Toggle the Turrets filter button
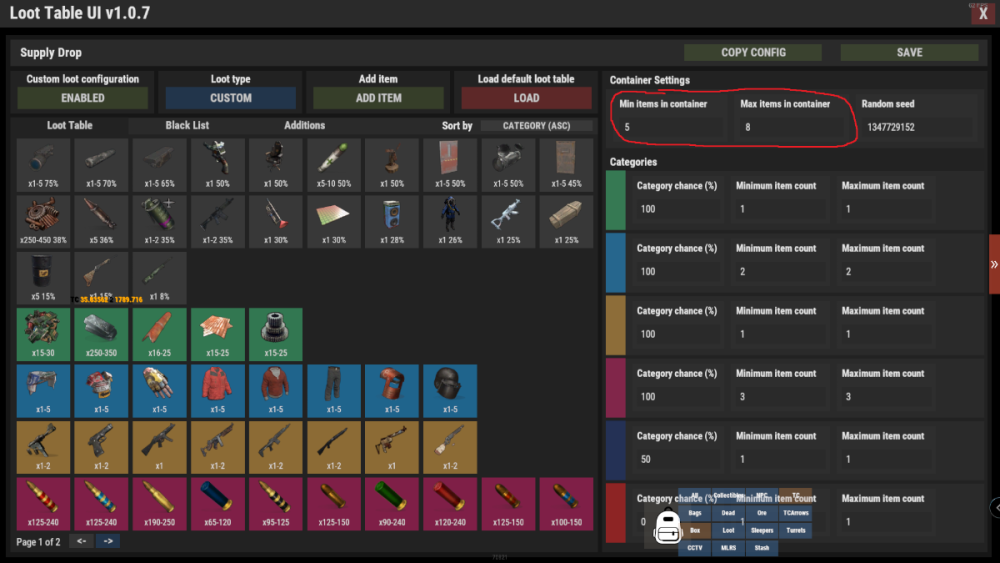The image size is (1000, 563). click(795, 531)
